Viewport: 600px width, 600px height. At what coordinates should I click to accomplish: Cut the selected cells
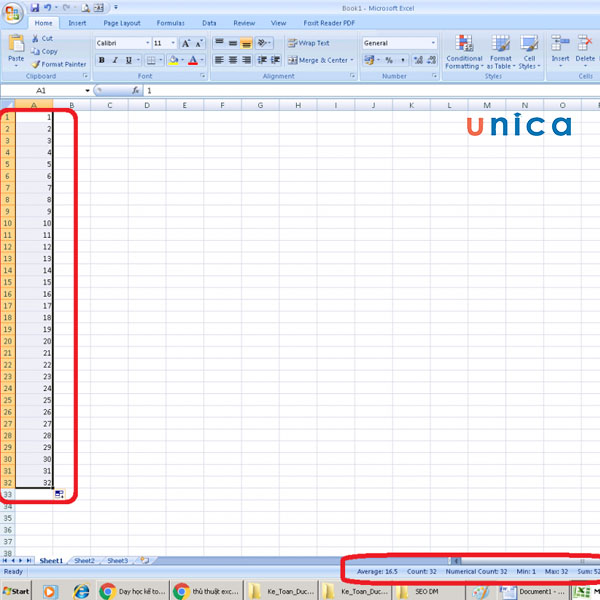pos(42,38)
